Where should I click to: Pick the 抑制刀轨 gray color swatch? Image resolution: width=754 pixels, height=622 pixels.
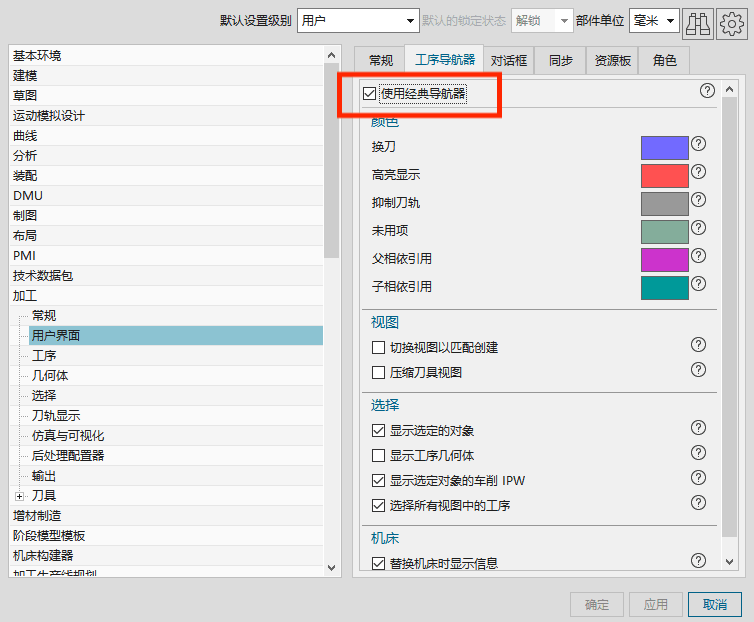[665, 203]
